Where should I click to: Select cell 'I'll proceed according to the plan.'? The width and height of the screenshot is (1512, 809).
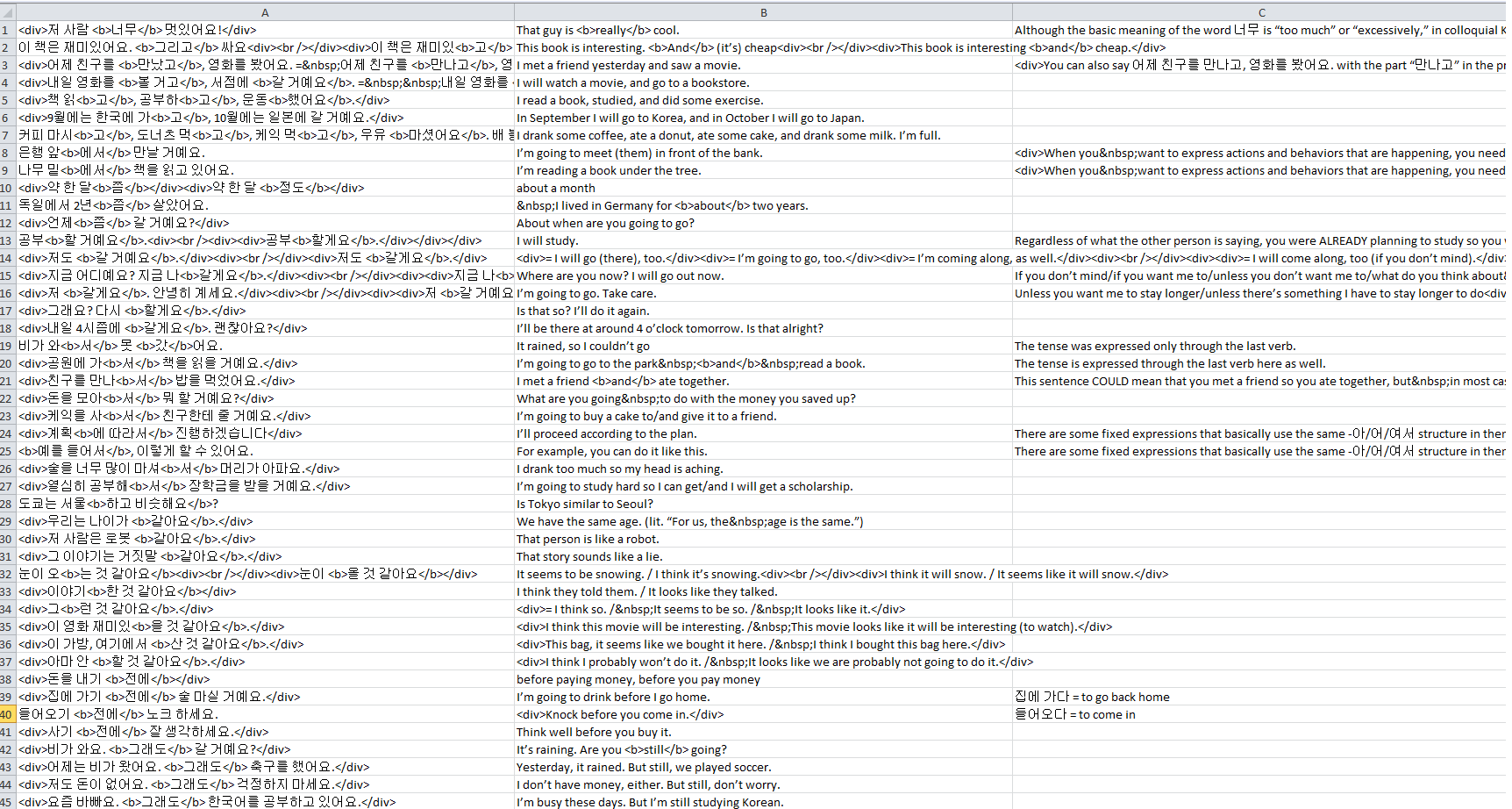(763, 433)
